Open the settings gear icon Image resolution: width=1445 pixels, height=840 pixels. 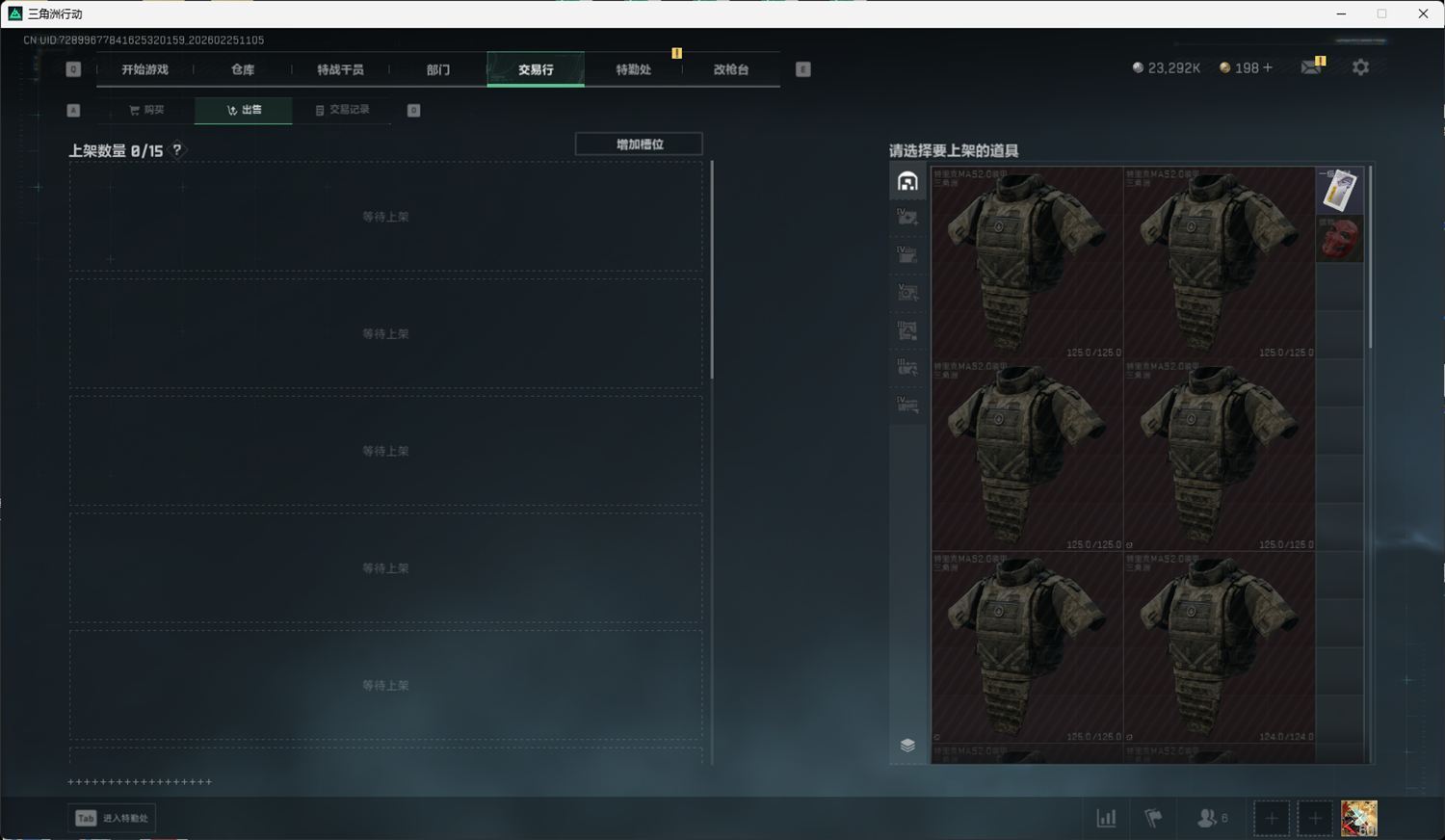pos(1360,67)
